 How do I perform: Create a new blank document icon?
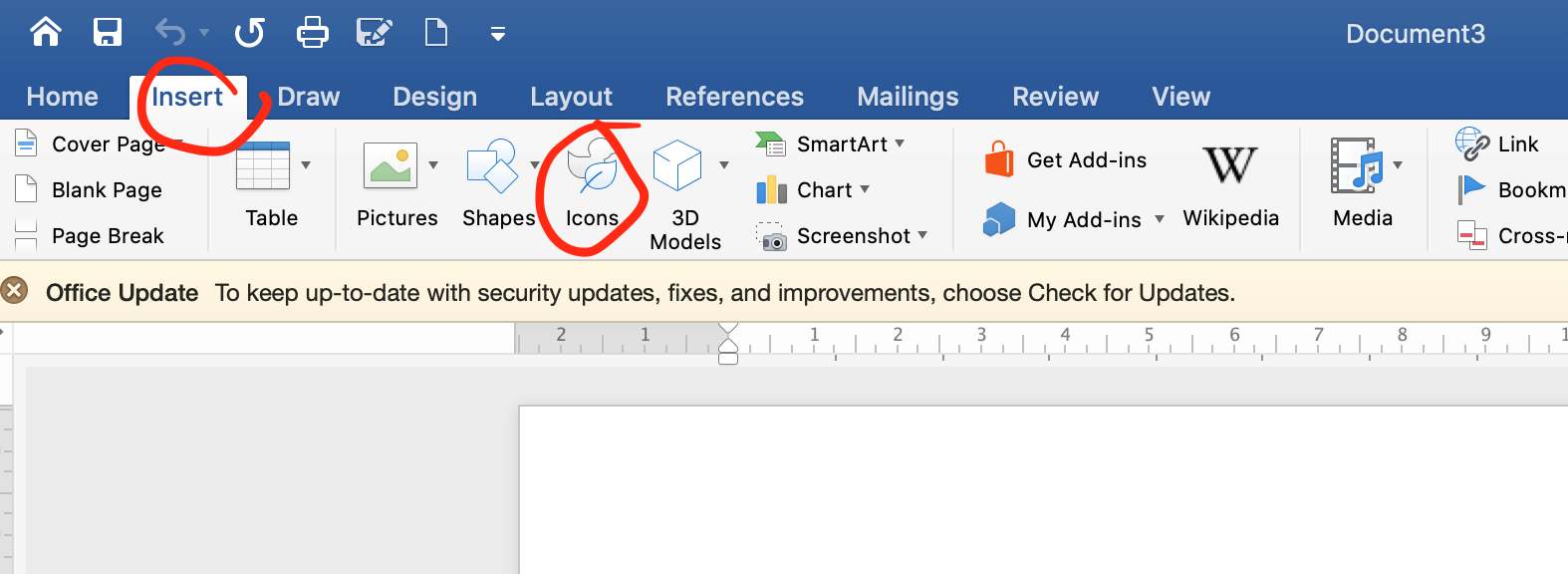[x=436, y=33]
